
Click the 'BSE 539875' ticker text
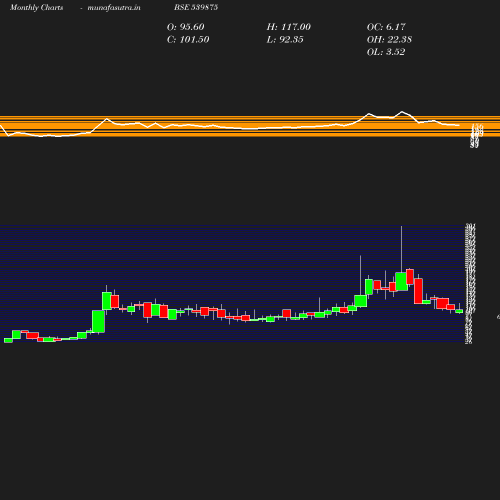pos(196,7)
